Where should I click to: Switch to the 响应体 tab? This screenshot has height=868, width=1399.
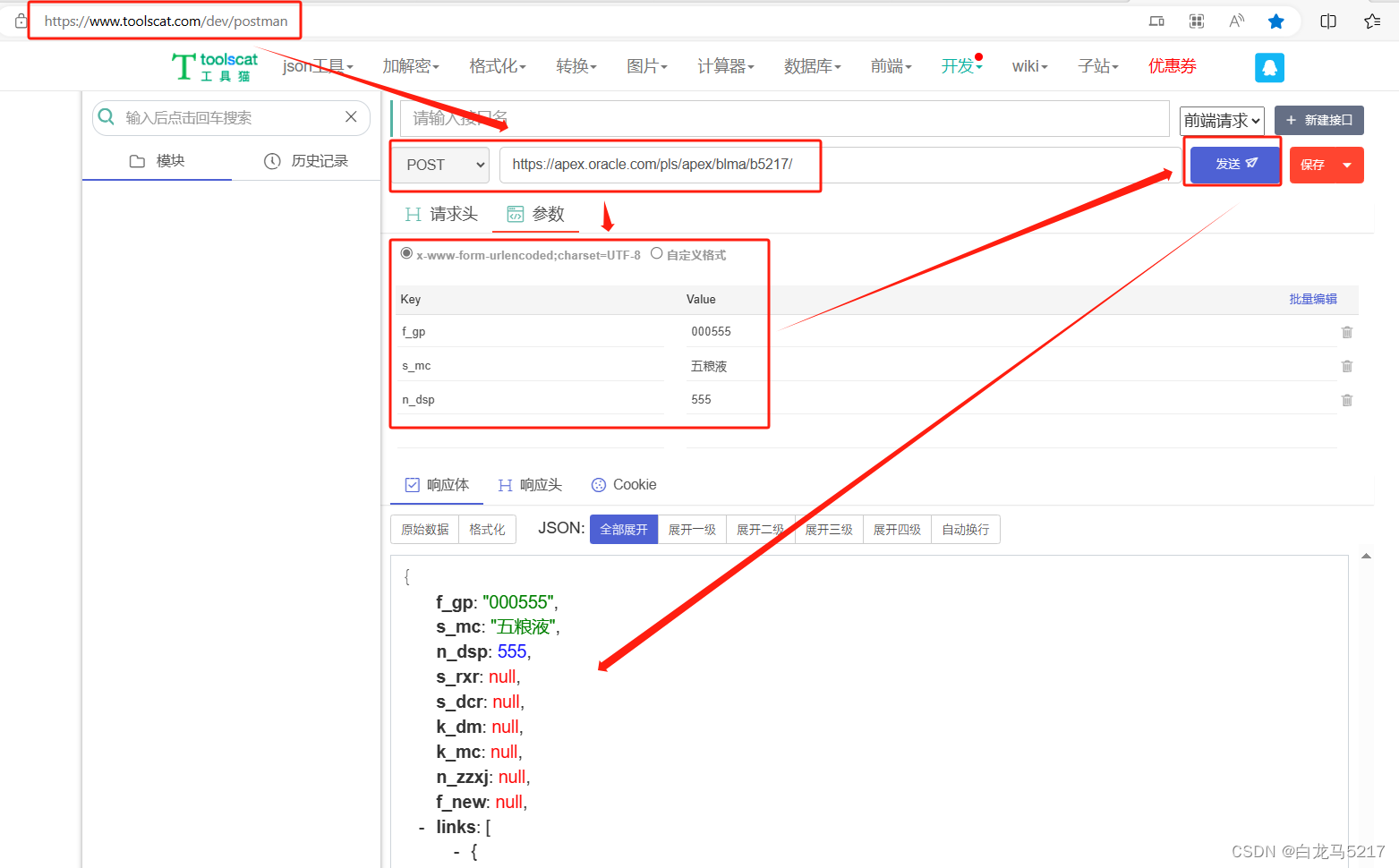437,485
